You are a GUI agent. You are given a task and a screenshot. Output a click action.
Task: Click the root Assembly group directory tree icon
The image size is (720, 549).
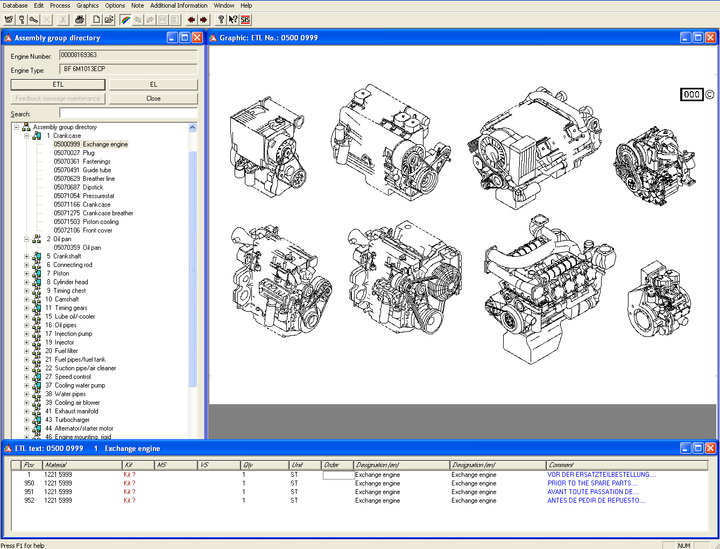(26, 127)
